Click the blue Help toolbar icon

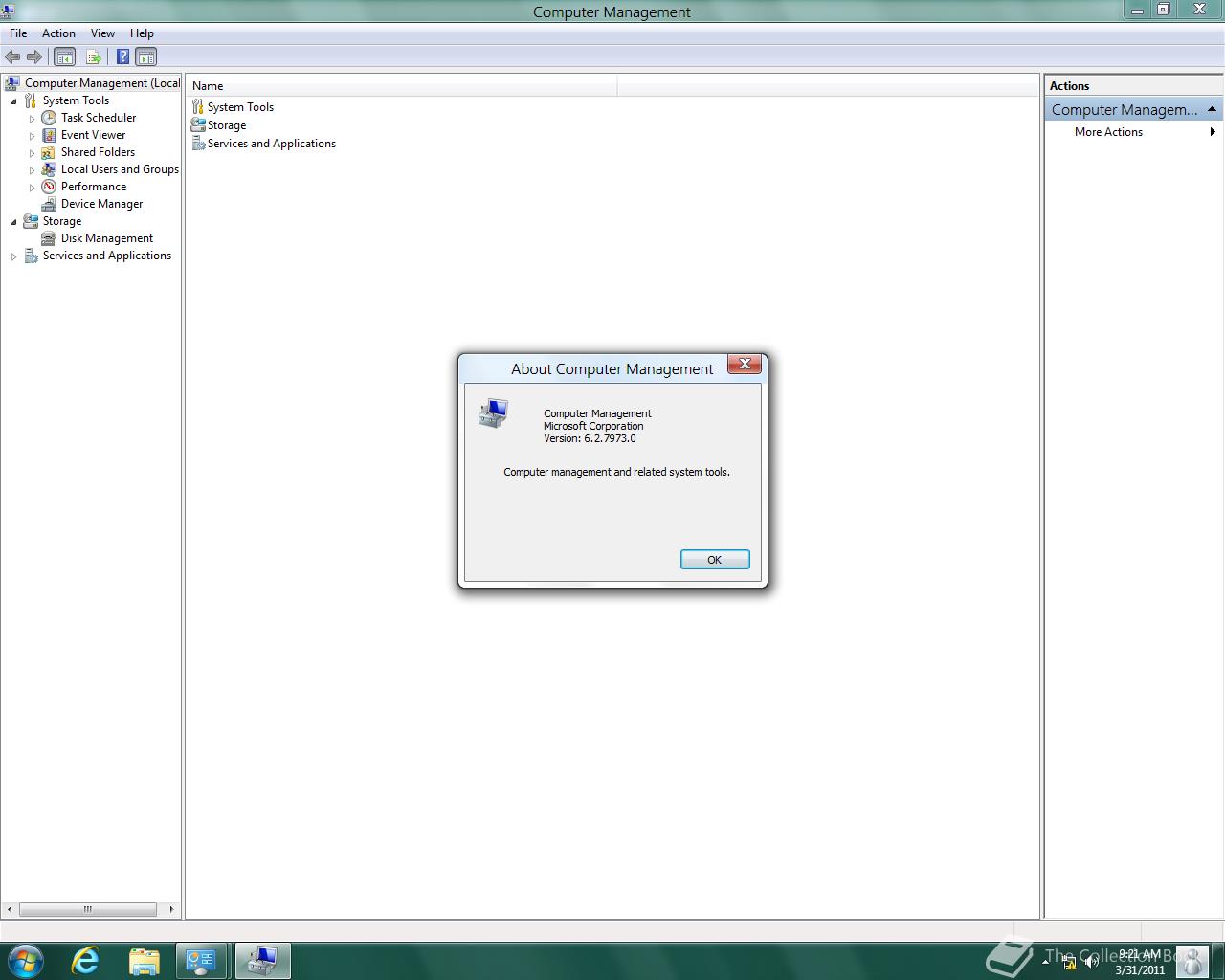(x=122, y=57)
